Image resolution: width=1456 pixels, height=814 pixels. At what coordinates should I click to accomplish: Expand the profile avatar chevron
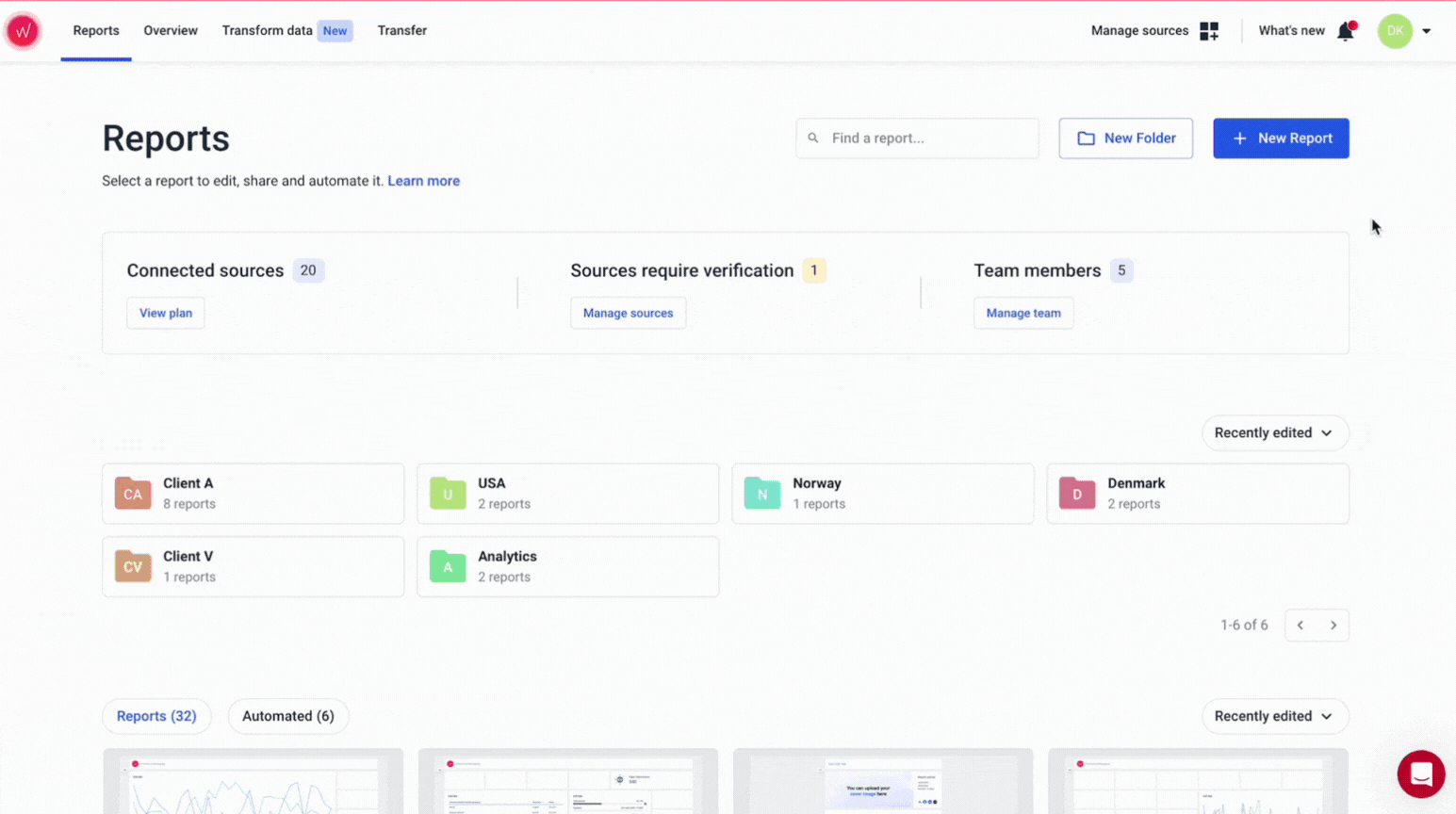click(x=1426, y=31)
